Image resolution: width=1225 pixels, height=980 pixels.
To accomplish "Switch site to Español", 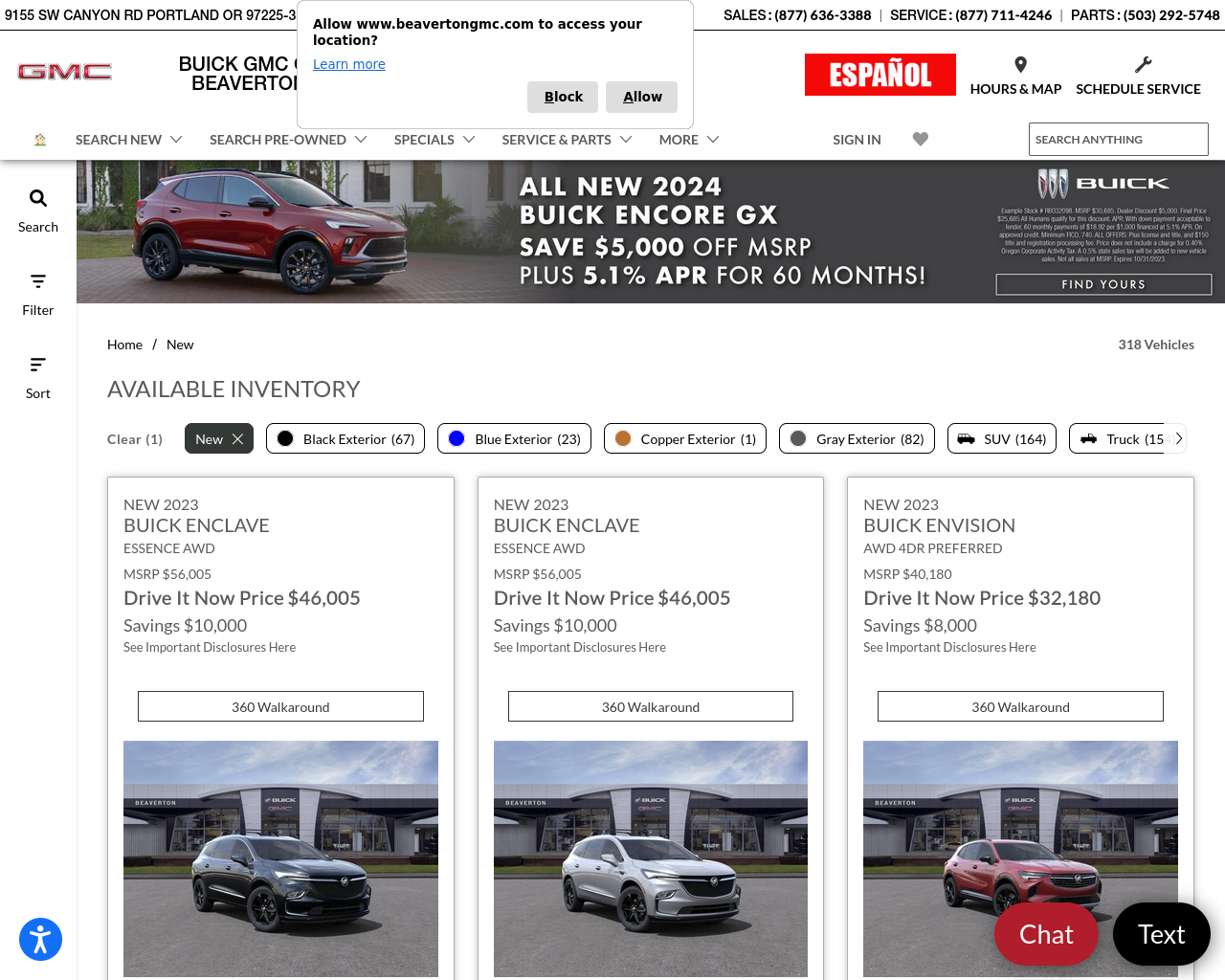I will pos(880,75).
